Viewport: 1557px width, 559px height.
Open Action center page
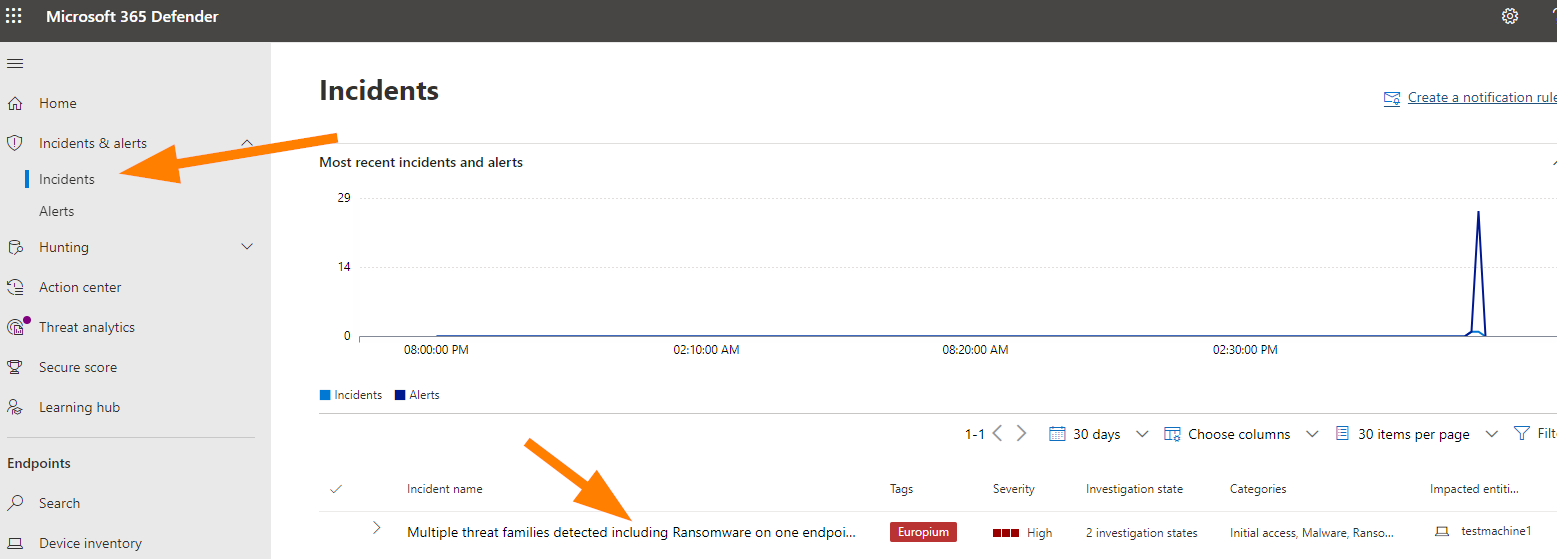click(80, 287)
